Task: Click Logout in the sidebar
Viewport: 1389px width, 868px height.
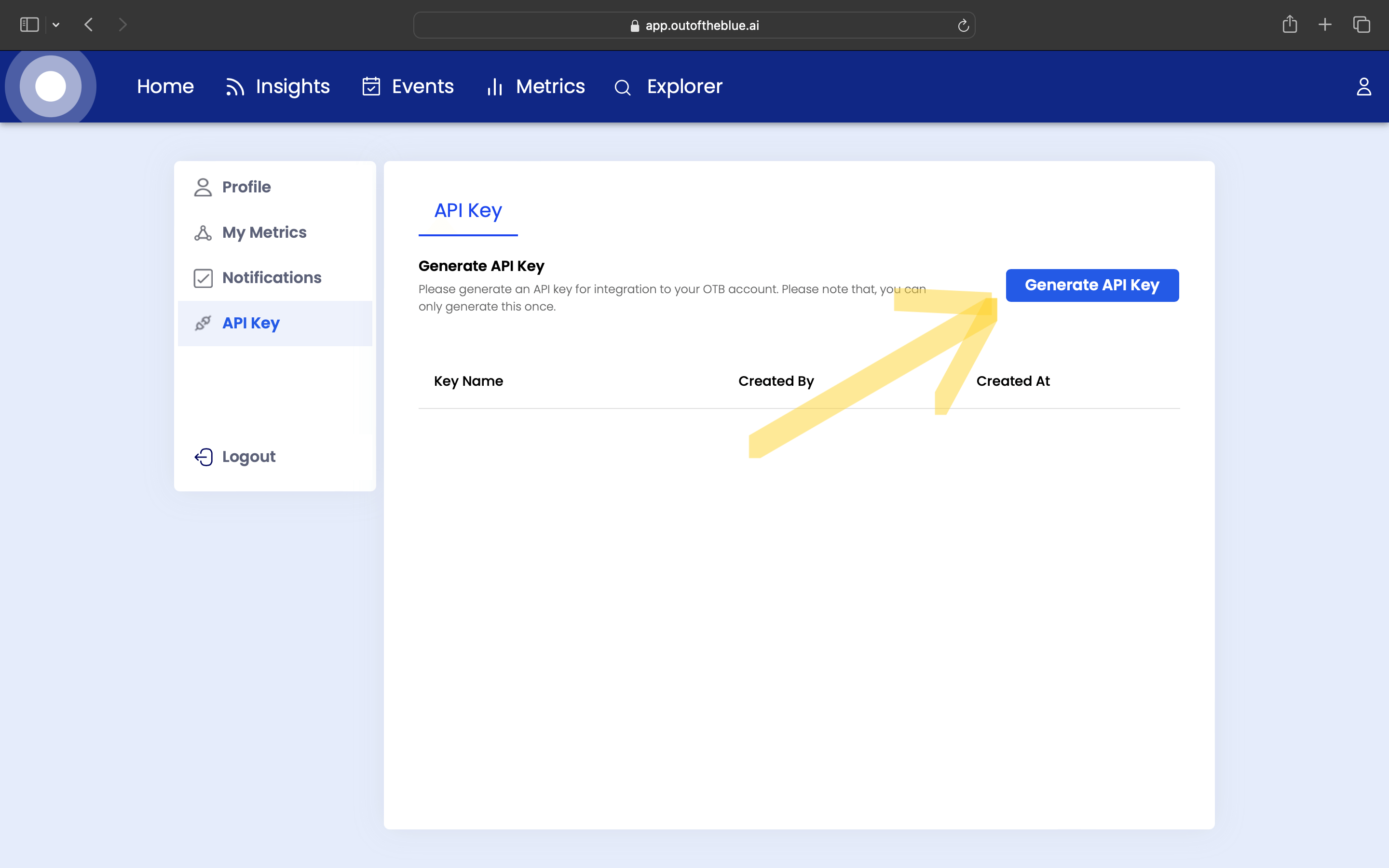Action: [248, 457]
